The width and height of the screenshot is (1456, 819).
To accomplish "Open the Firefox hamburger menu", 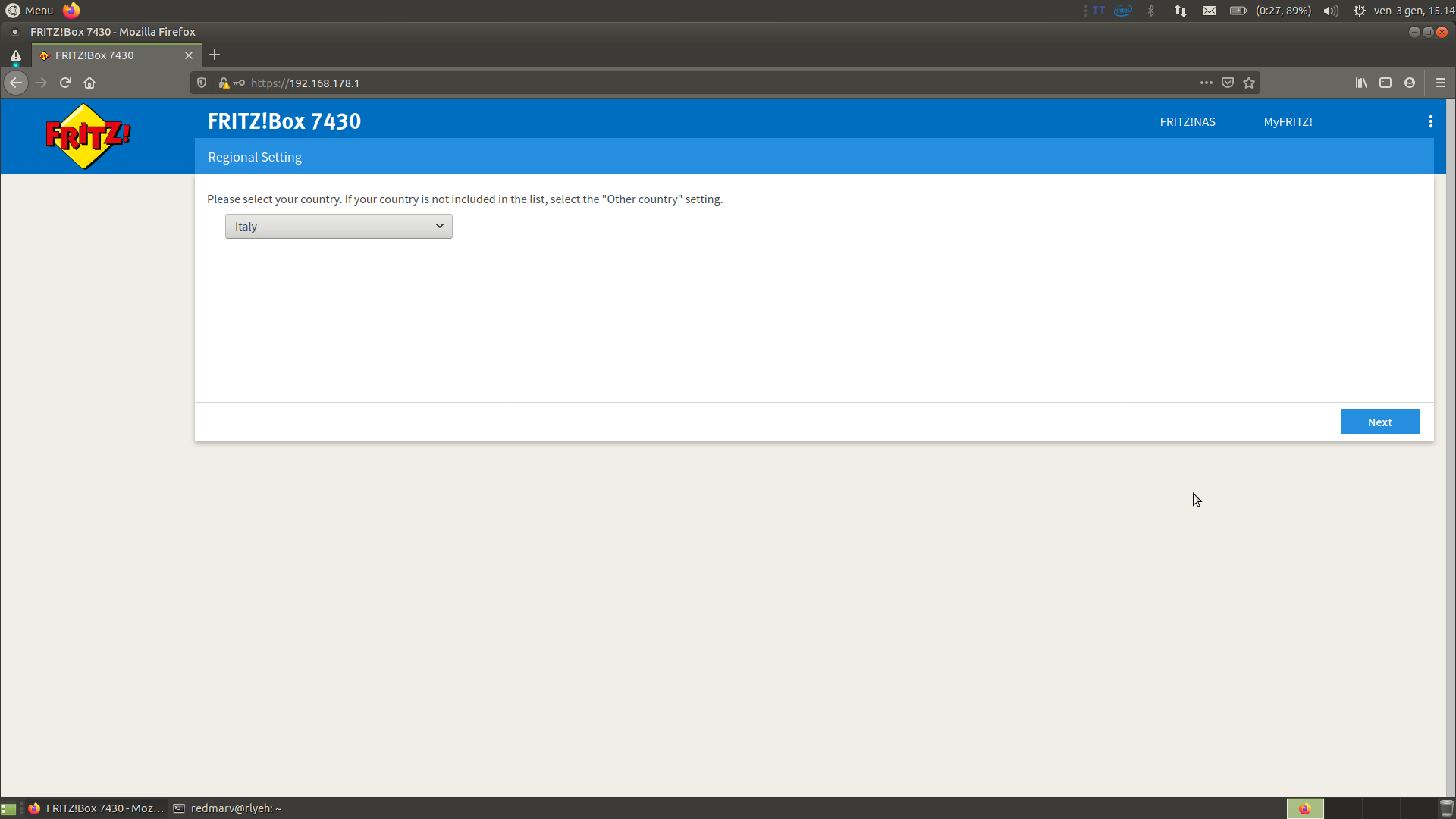I will (x=1441, y=83).
